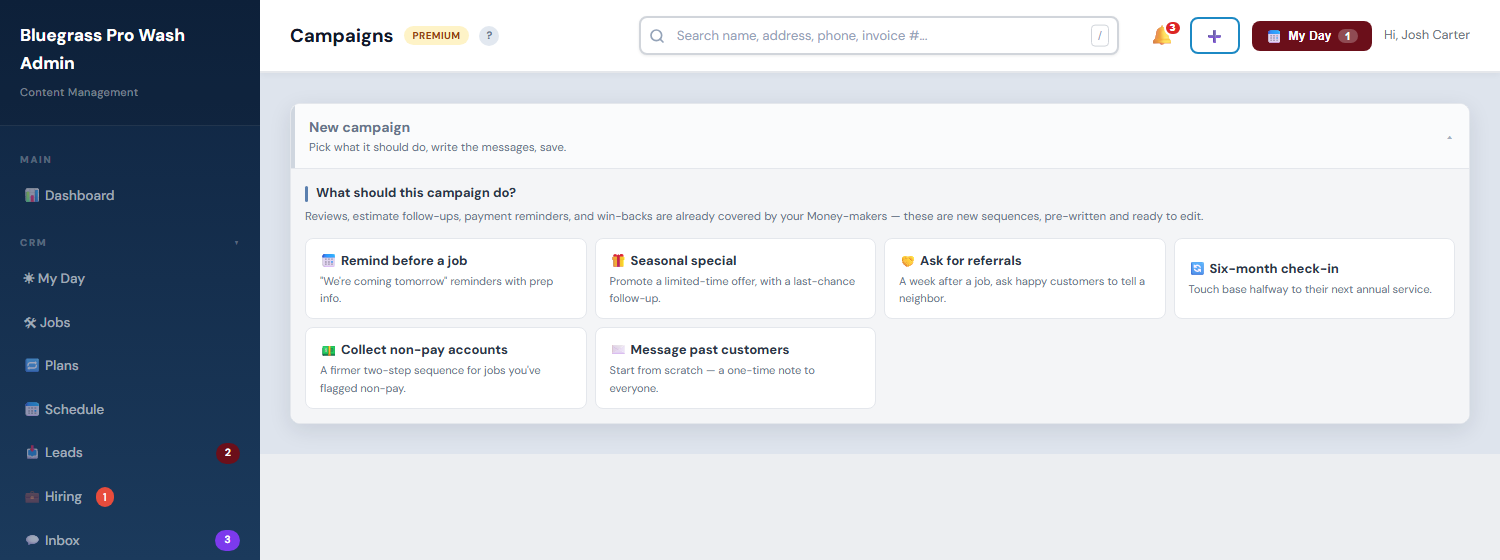
Task: Click the Inbox speech bubble icon
Action: pos(32,540)
